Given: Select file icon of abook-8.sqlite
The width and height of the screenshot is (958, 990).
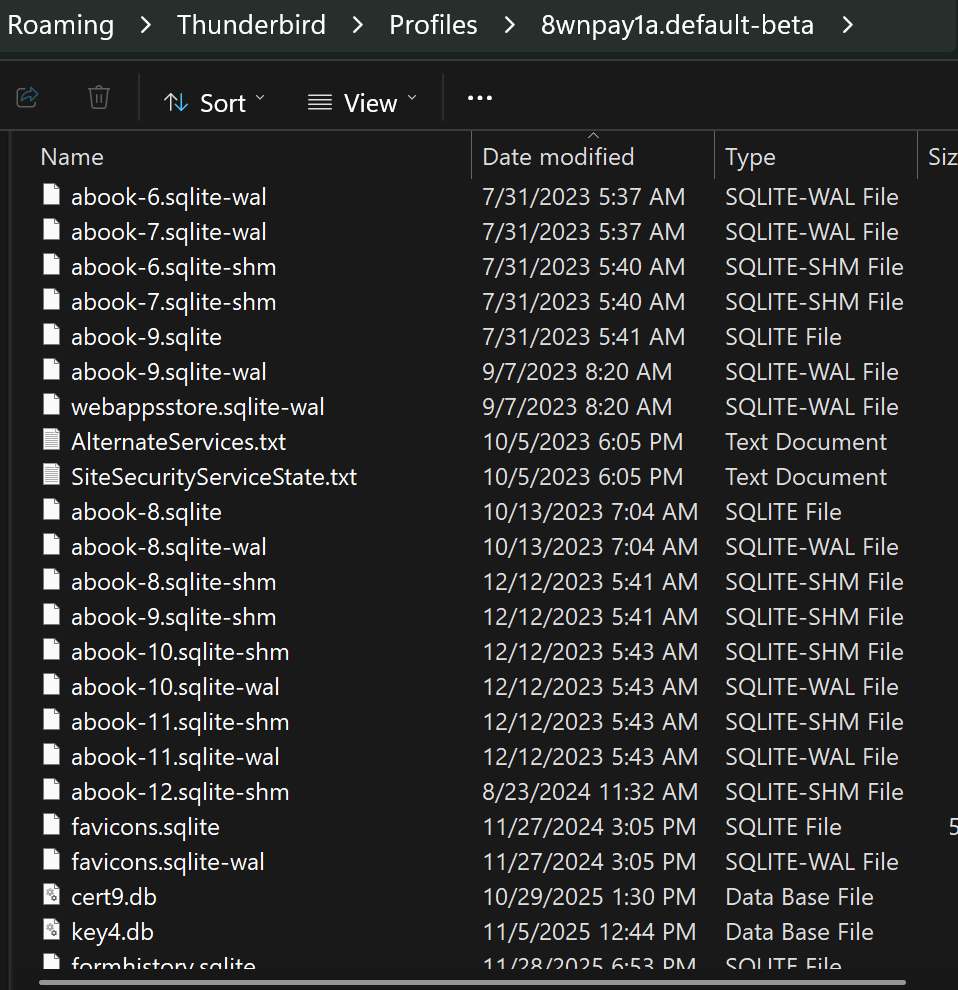Looking at the screenshot, I should (x=52, y=510).
